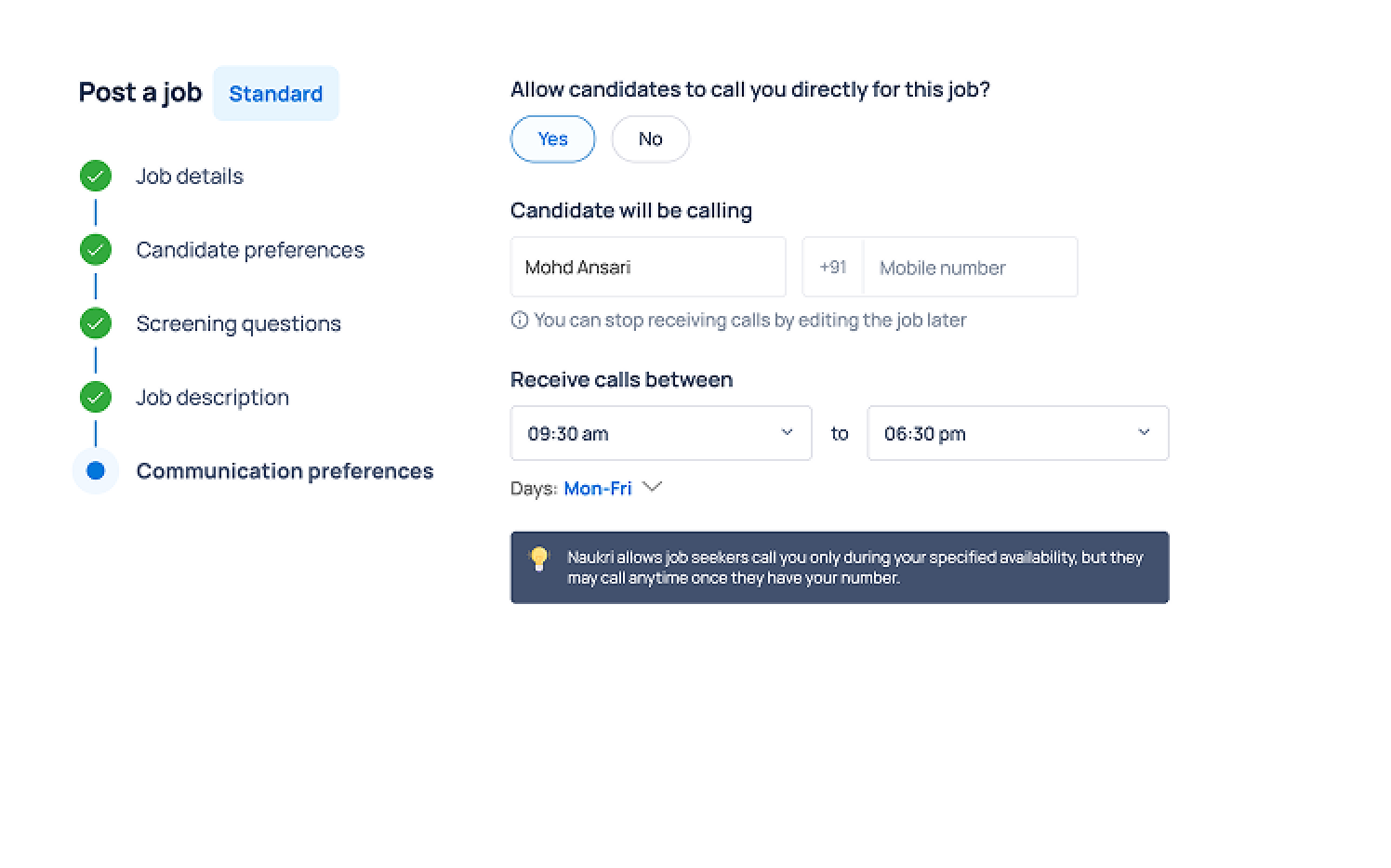Click the green checkmark beside Candidate preferences
The height and width of the screenshot is (868, 1391).
(95, 249)
